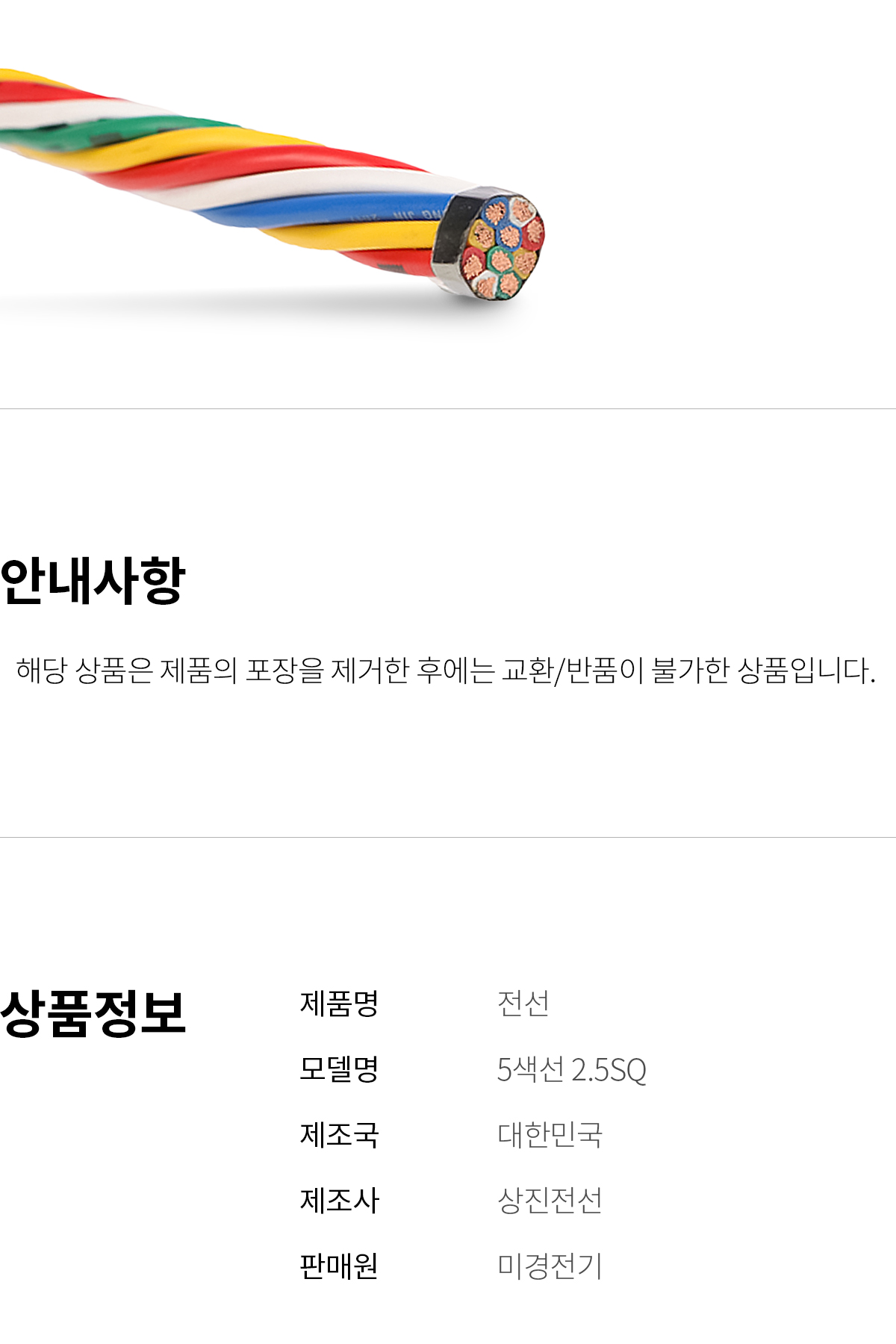The image size is (896, 1344).
Task: Click the 모델명 label
Action: point(339,1069)
